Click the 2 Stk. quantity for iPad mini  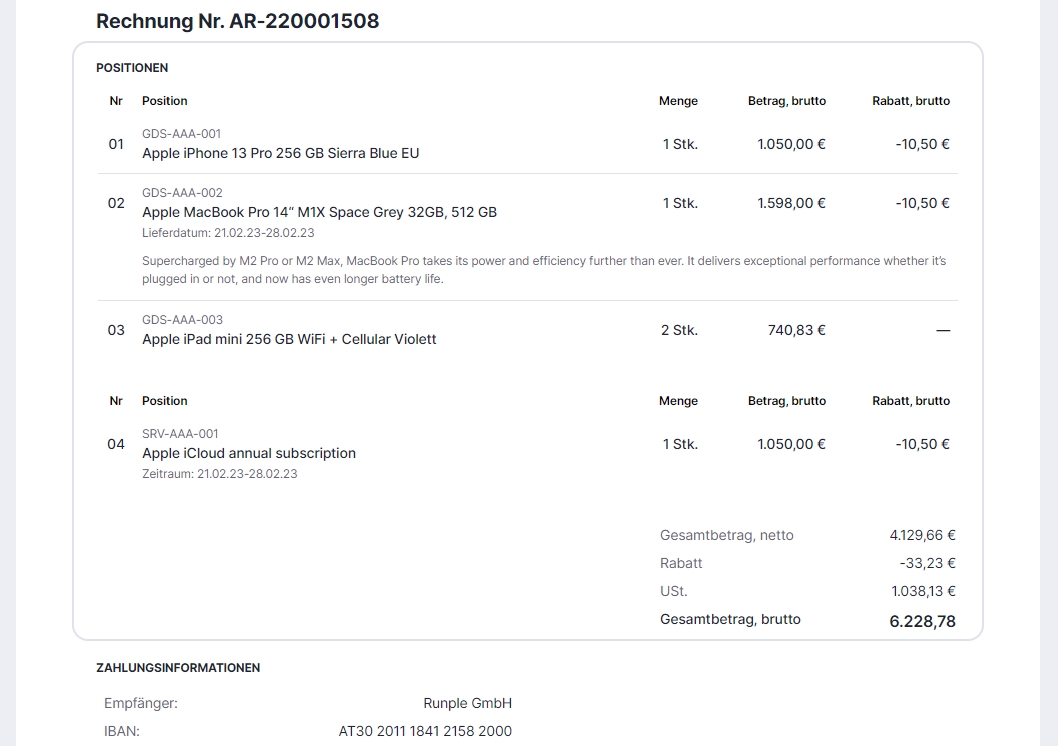coord(679,330)
